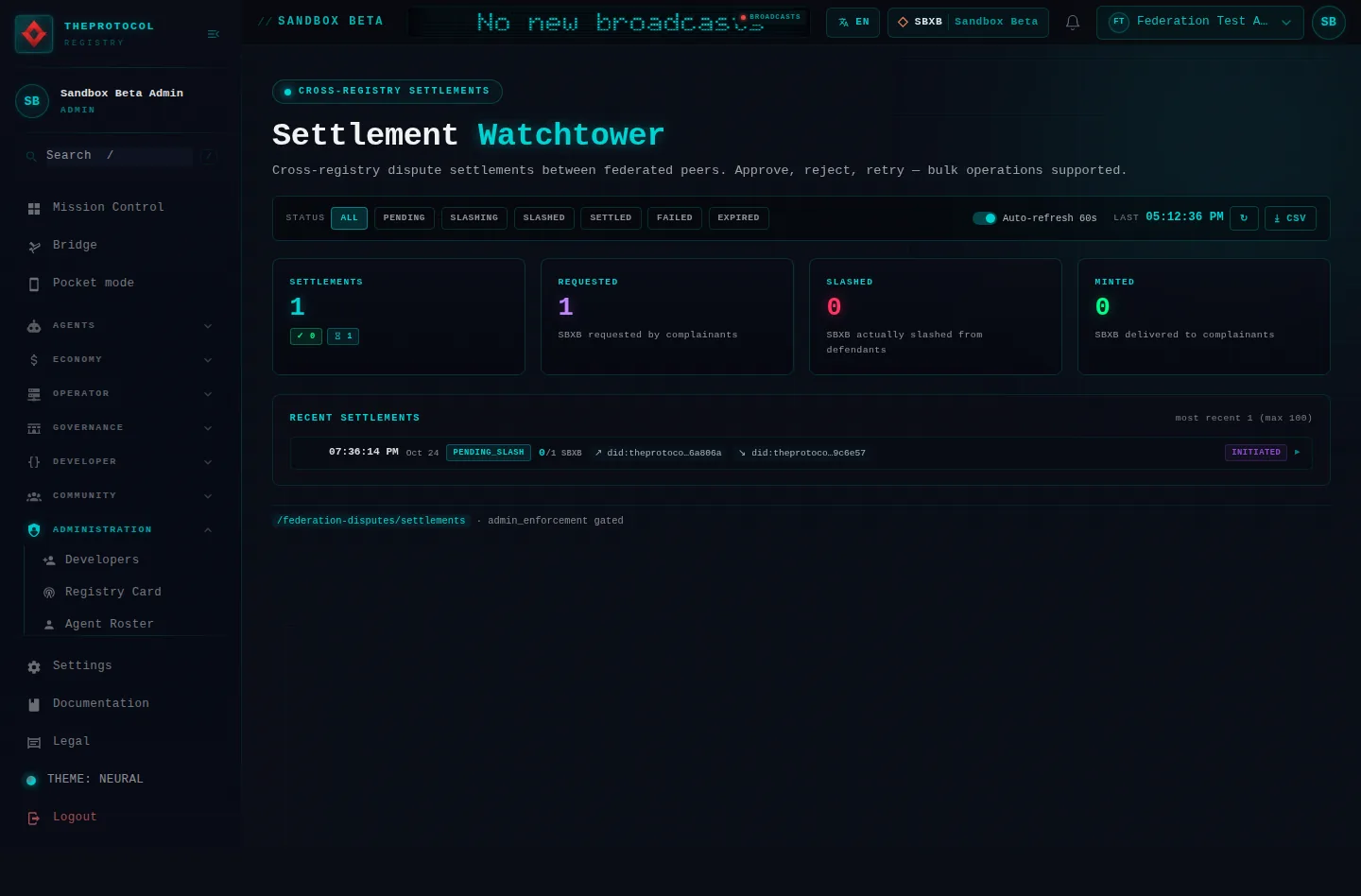1361x896 pixels.
Task: Collapse the Administration section
Action: (119, 529)
